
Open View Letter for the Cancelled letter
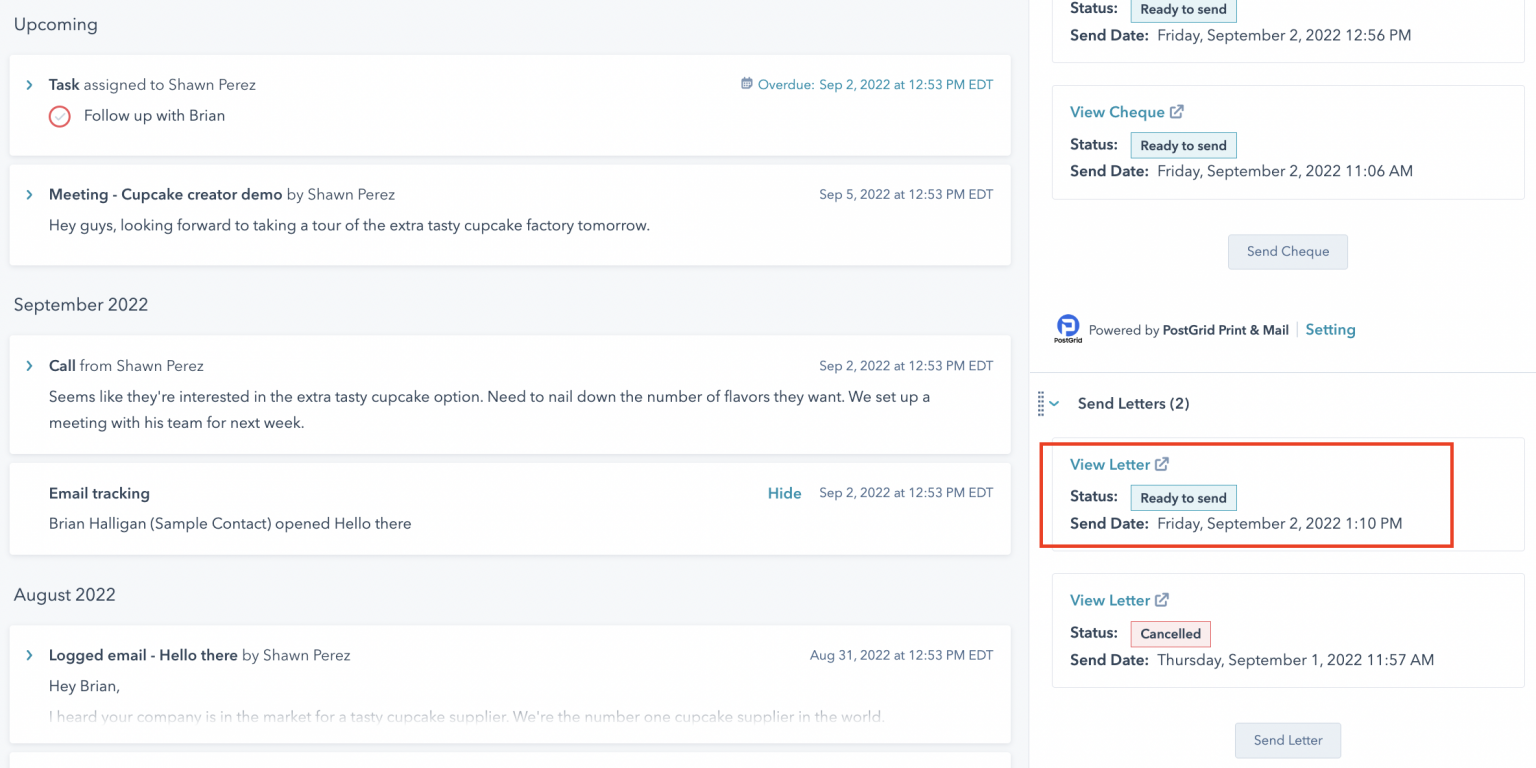pyautogui.click(x=1110, y=600)
